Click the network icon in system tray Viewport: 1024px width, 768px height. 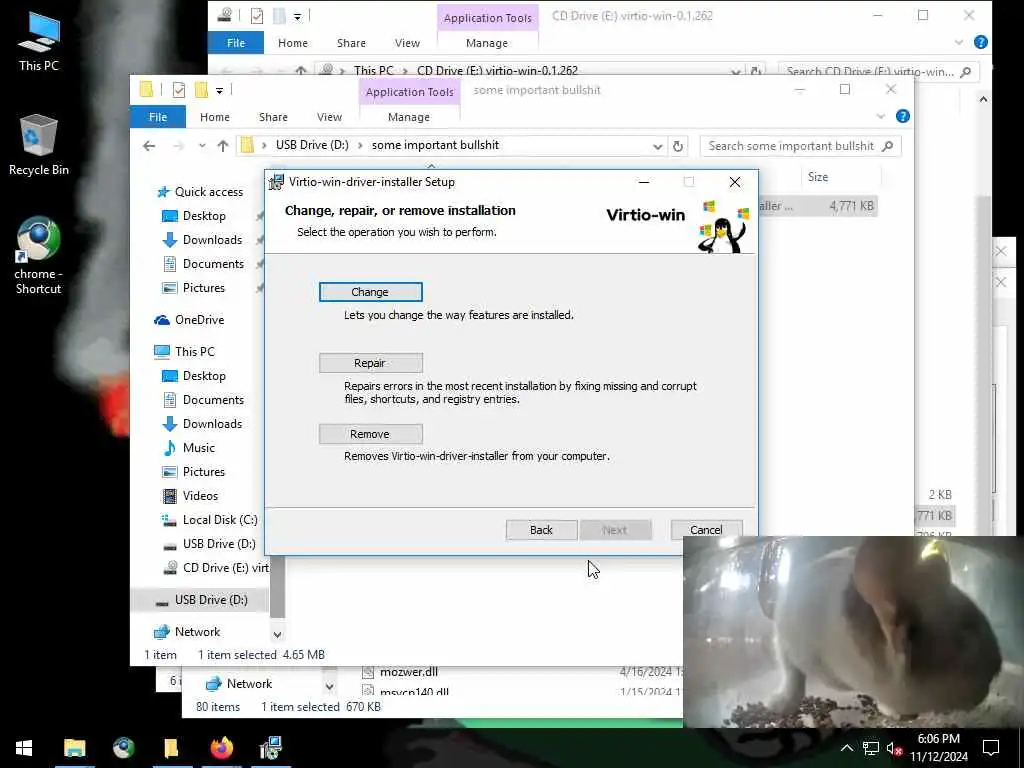point(871,748)
